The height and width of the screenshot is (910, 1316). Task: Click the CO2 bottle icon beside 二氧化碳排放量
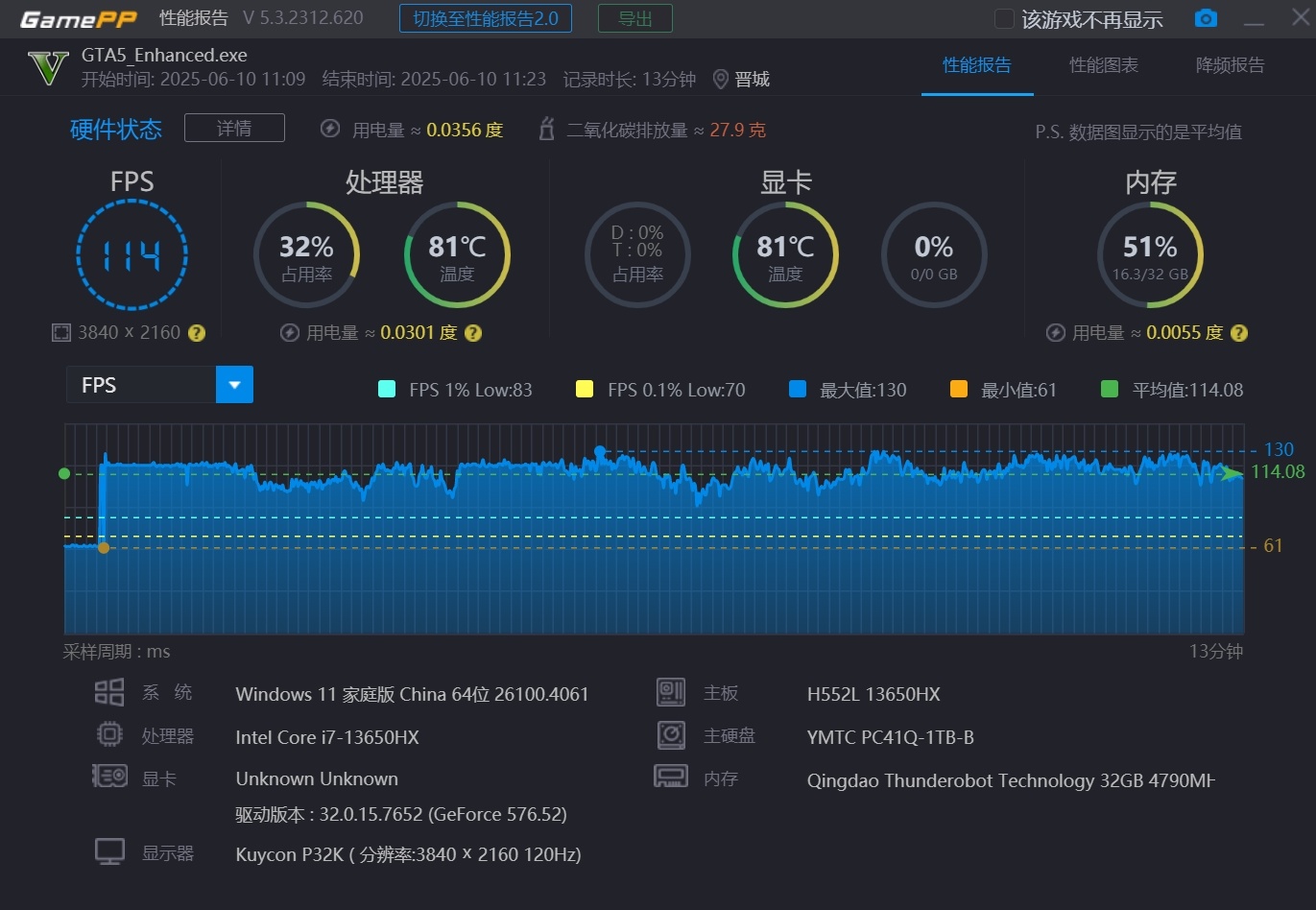pyautogui.click(x=547, y=129)
